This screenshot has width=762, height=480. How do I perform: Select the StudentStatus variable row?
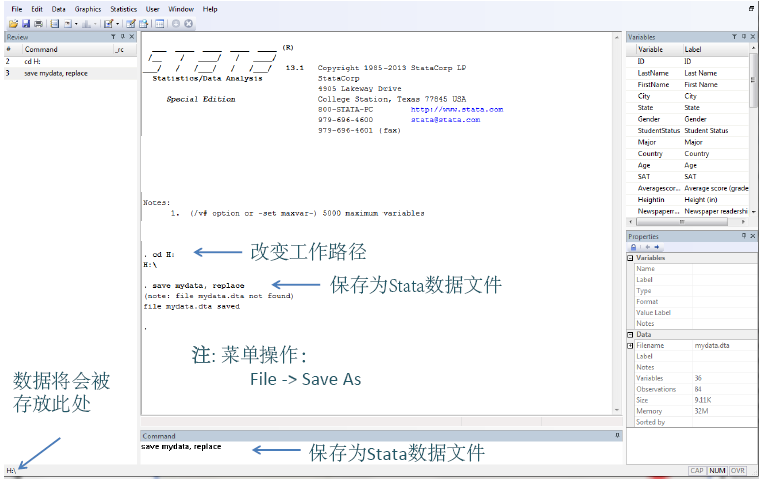688,131
